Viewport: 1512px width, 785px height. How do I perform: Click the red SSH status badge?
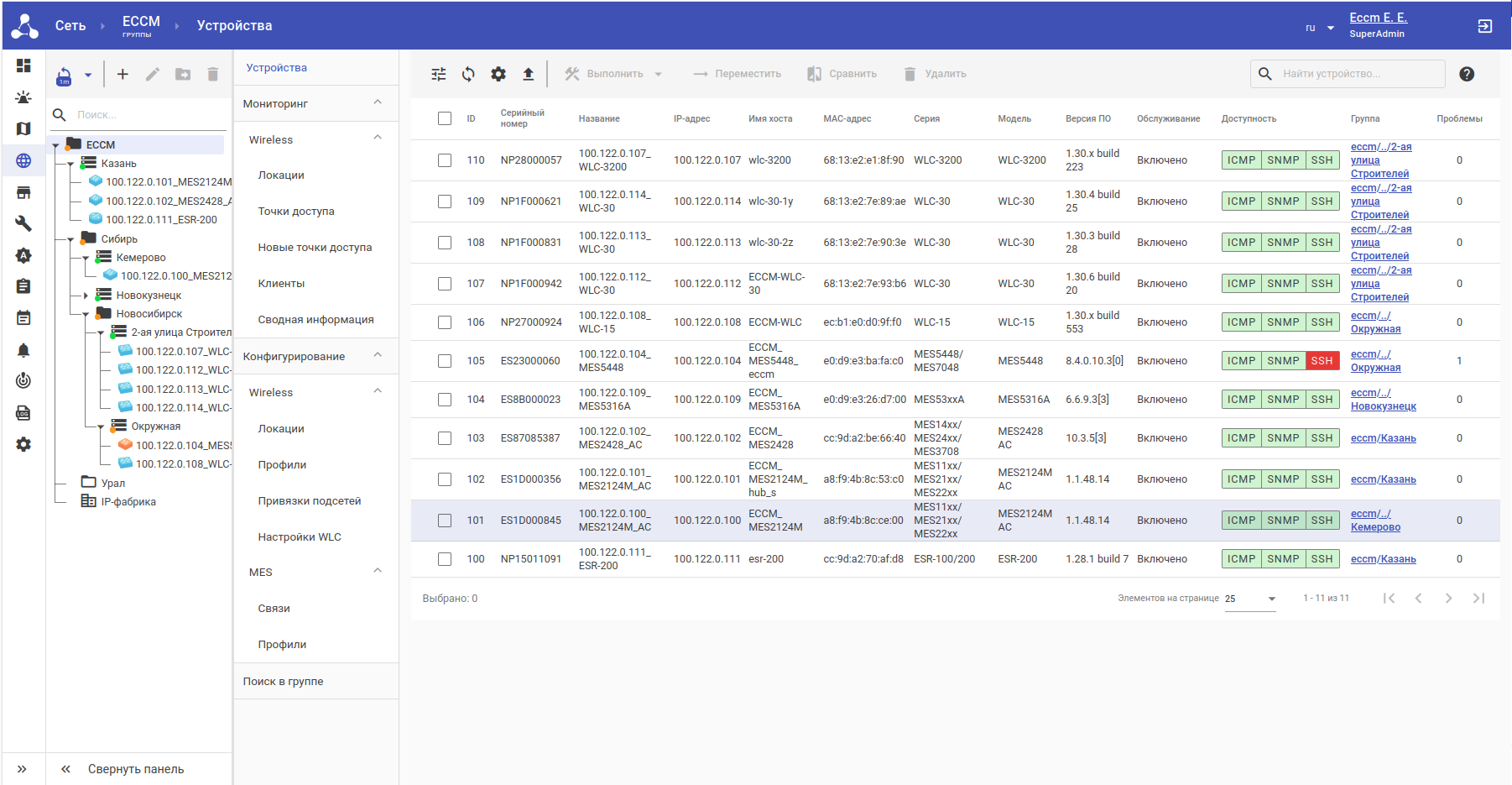(1322, 361)
